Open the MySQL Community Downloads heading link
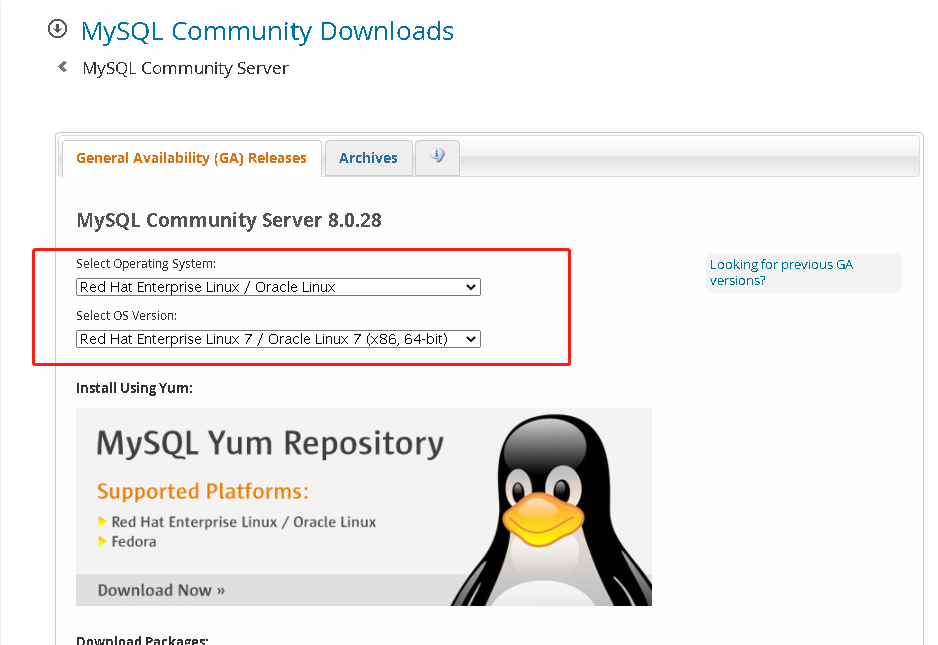Screen dimensions: 938x645 point(267,31)
